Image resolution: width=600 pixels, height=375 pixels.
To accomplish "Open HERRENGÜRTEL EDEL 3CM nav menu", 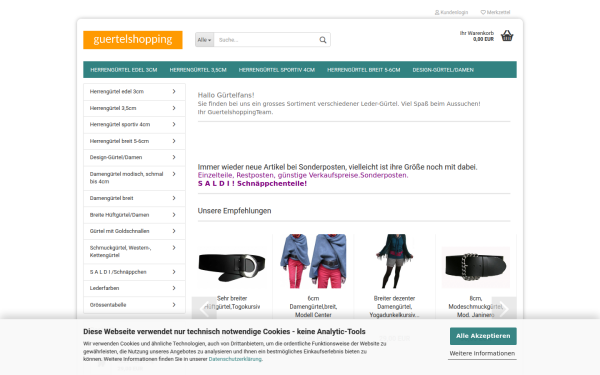I will 124,70.
